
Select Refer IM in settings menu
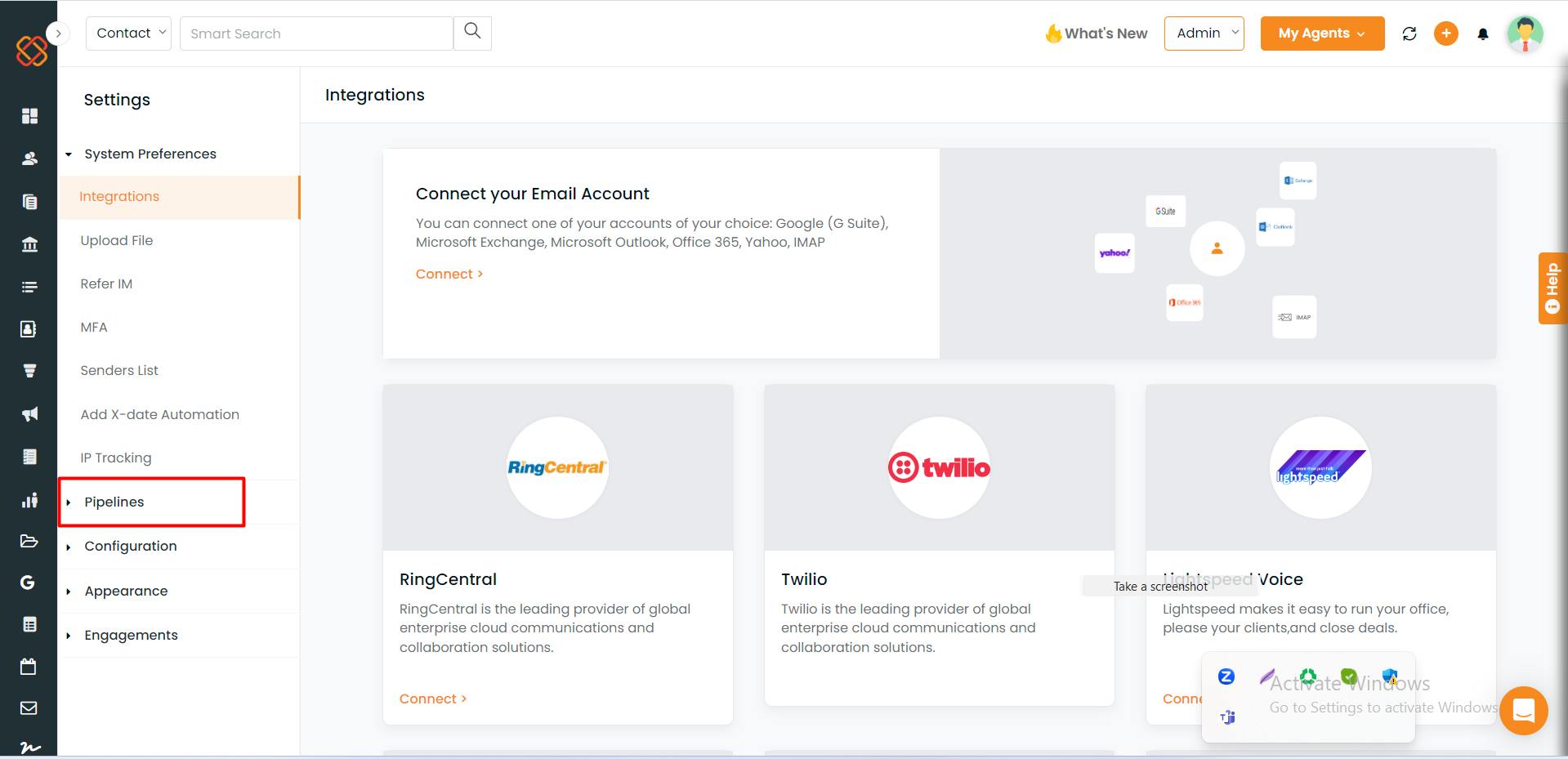pos(106,284)
